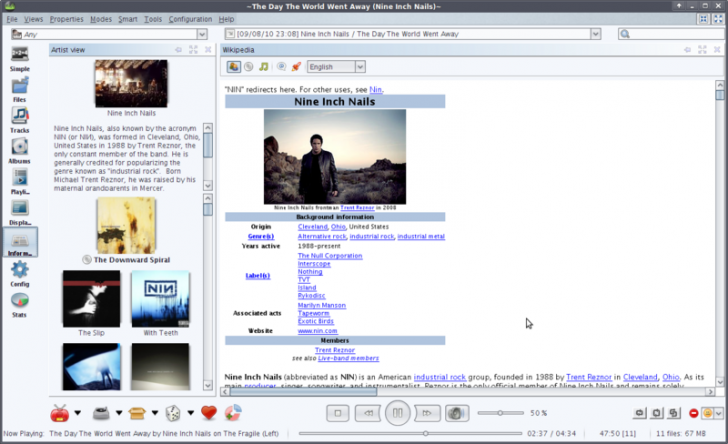Expand web radio dropdown arrow
This screenshot has width=728, height=444.
(x=78, y=412)
